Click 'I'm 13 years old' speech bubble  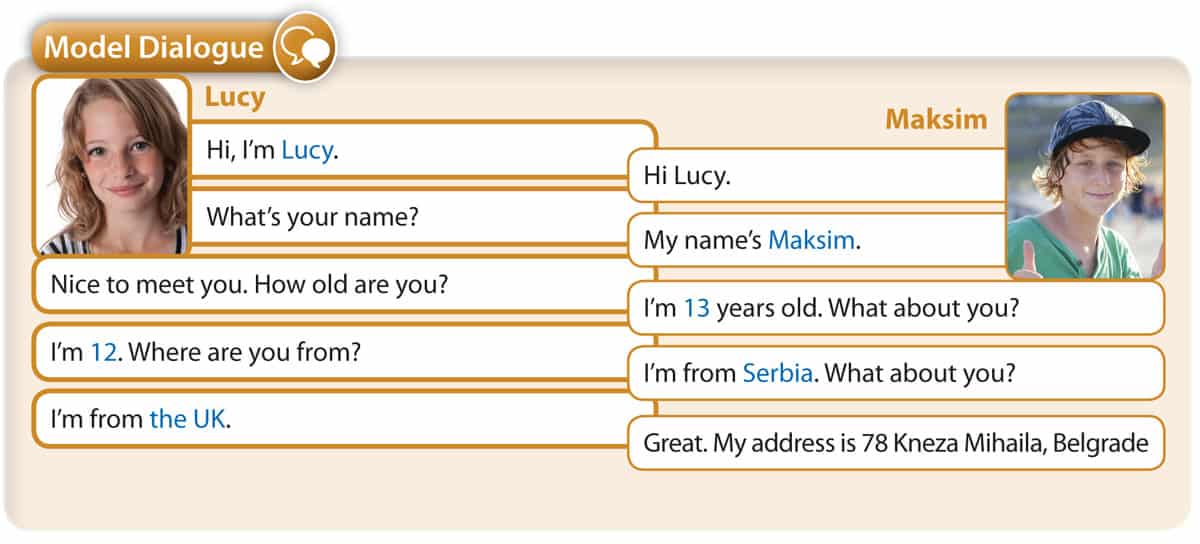pyautogui.click(x=896, y=308)
